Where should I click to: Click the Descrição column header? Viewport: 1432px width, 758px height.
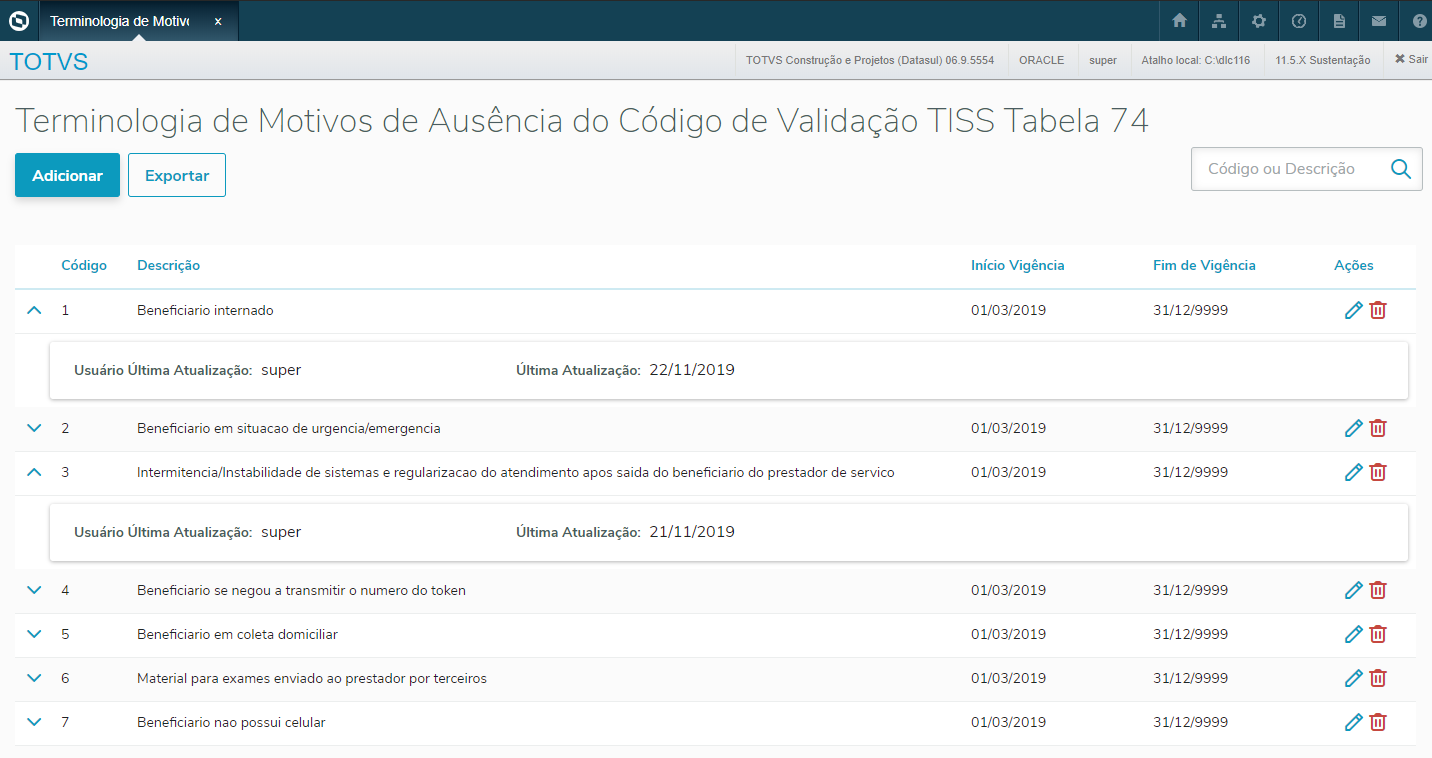(168, 265)
